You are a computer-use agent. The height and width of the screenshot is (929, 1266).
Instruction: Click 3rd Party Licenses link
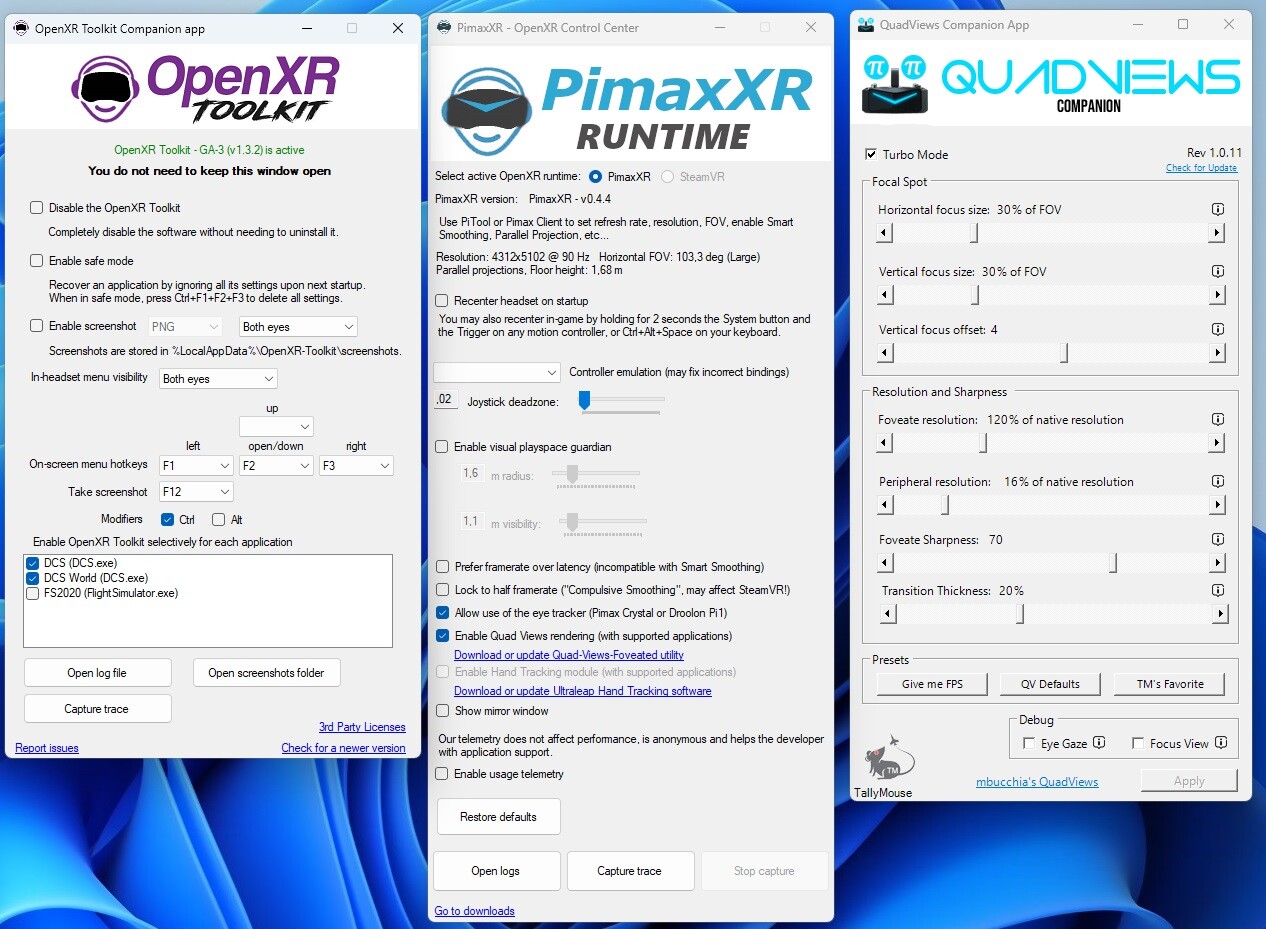(362, 727)
